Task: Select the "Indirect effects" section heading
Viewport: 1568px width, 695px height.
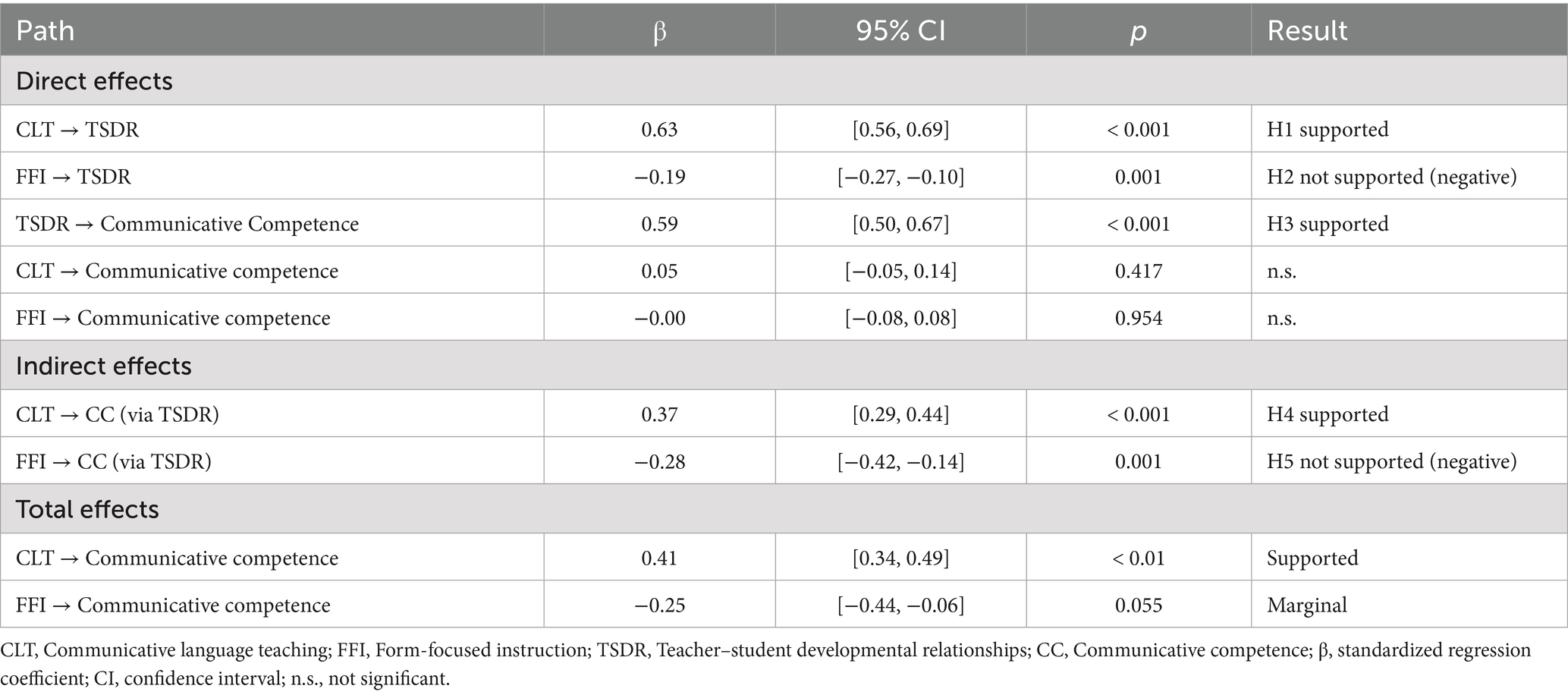Action: tap(103, 366)
